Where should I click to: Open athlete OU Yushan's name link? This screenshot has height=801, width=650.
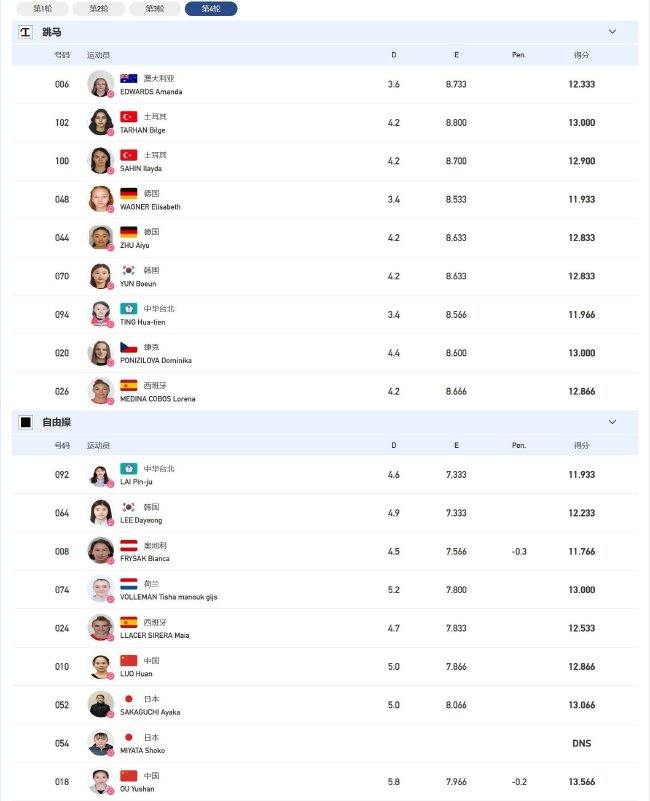tap(138, 789)
